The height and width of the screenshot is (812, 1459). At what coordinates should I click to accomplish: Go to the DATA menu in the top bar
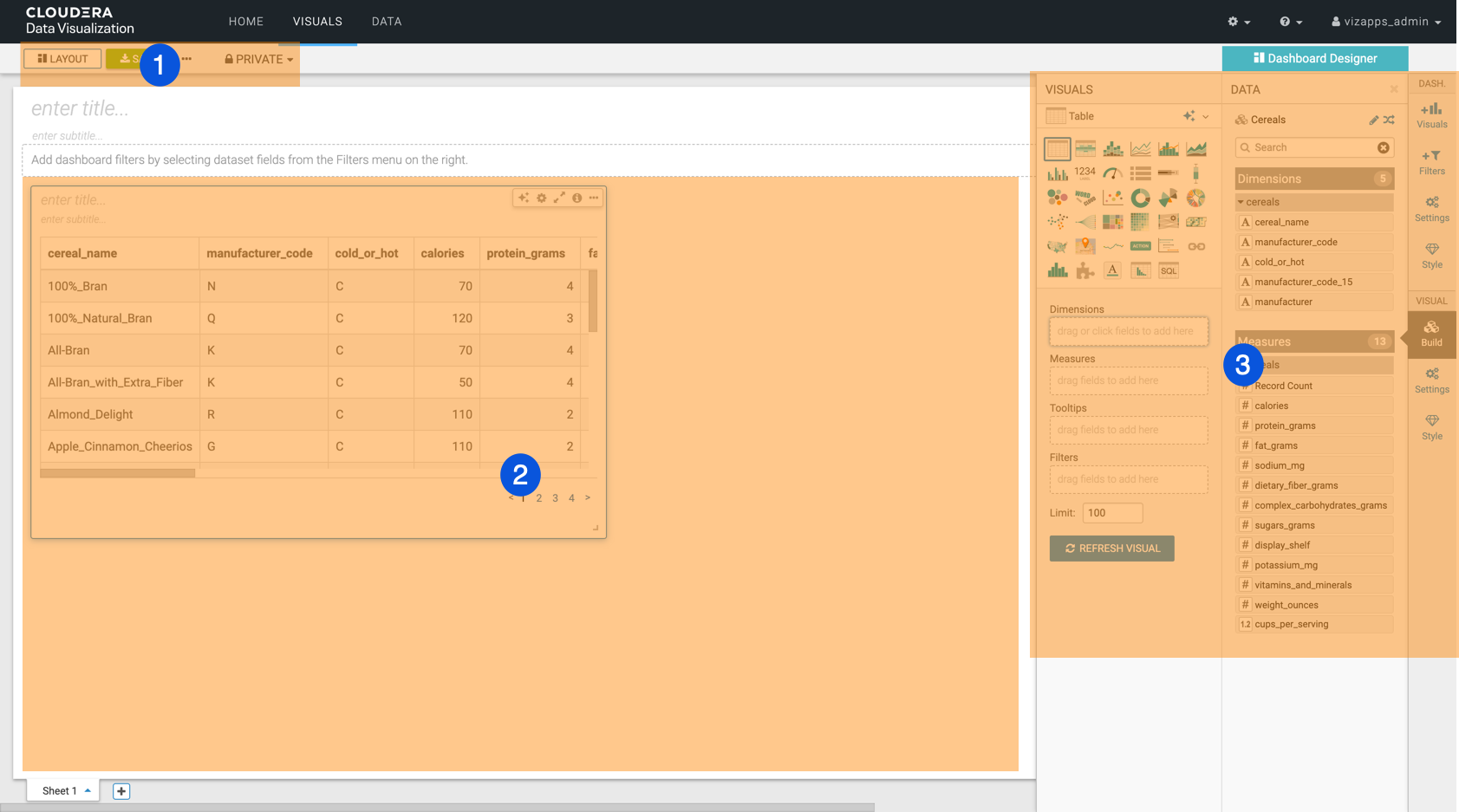387,22
